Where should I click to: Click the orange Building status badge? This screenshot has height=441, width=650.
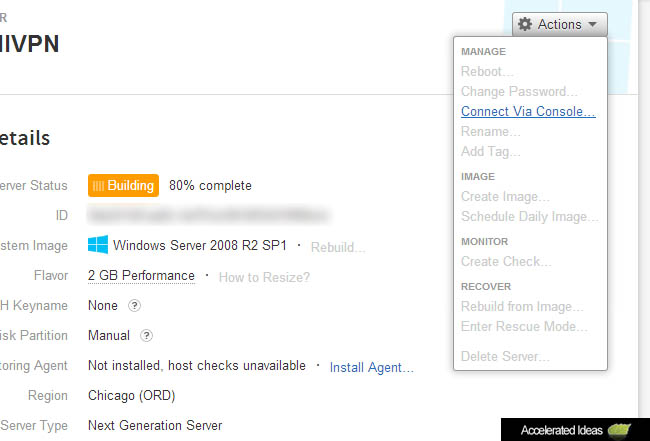[x=123, y=185]
